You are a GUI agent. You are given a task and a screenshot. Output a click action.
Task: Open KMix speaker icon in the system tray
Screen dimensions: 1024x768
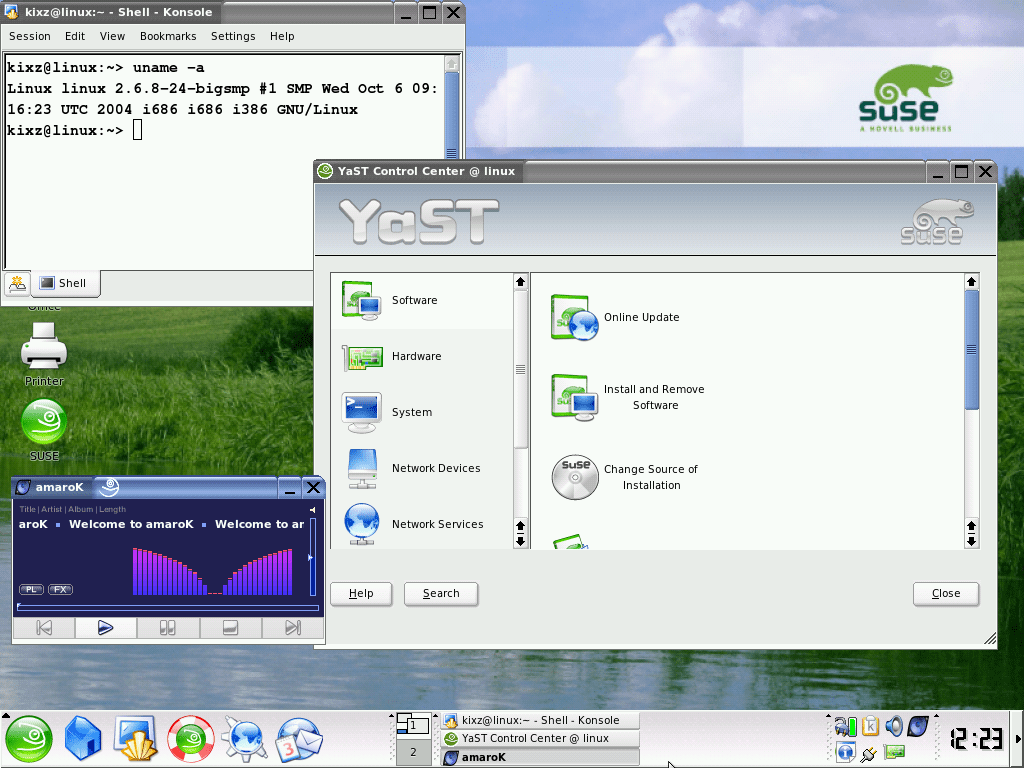(894, 726)
